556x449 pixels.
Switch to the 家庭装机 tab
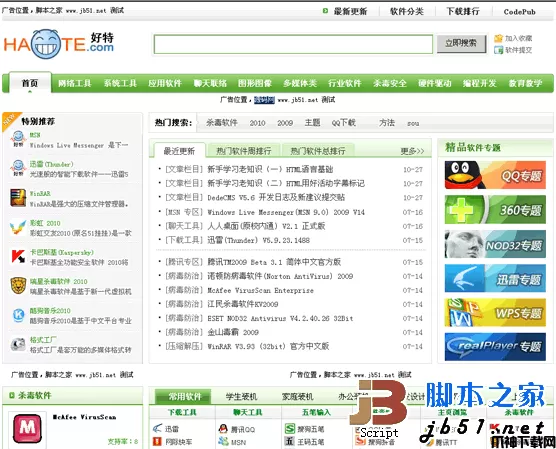[x=298, y=397]
